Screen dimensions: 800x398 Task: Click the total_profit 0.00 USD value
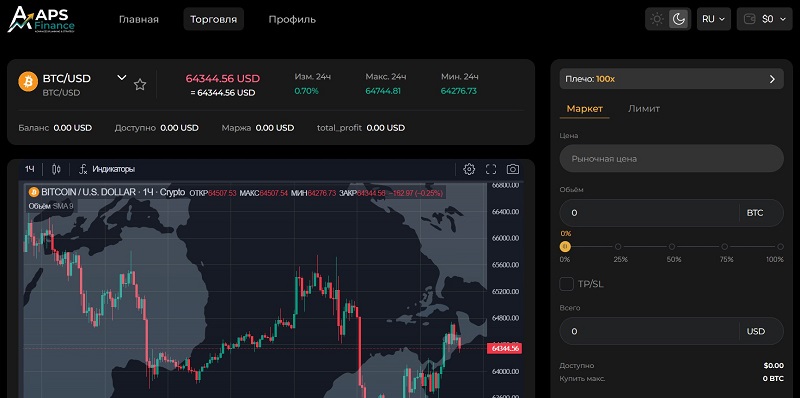click(x=386, y=128)
